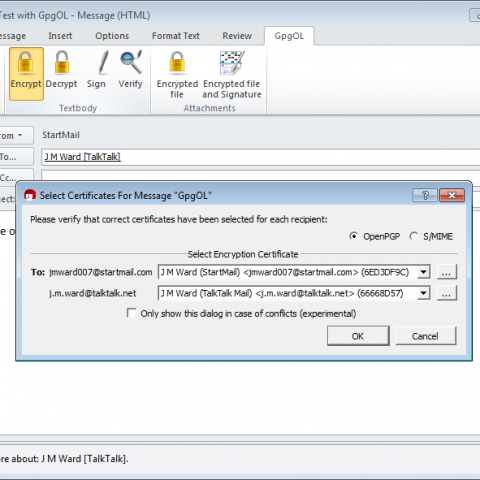Expand the TalkTalk Mail certificate dropdown
This screenshot has height=480, width=480.
[423, 293]
